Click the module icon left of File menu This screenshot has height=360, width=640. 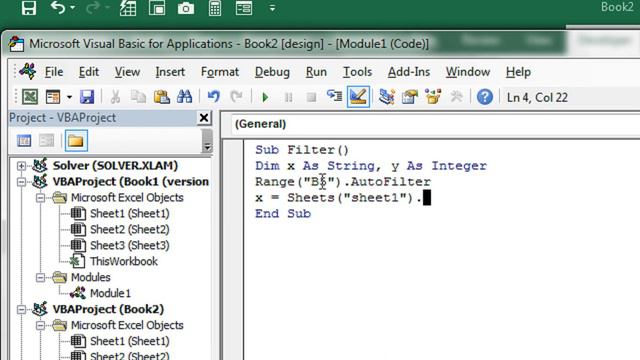[x=27, y=71]
